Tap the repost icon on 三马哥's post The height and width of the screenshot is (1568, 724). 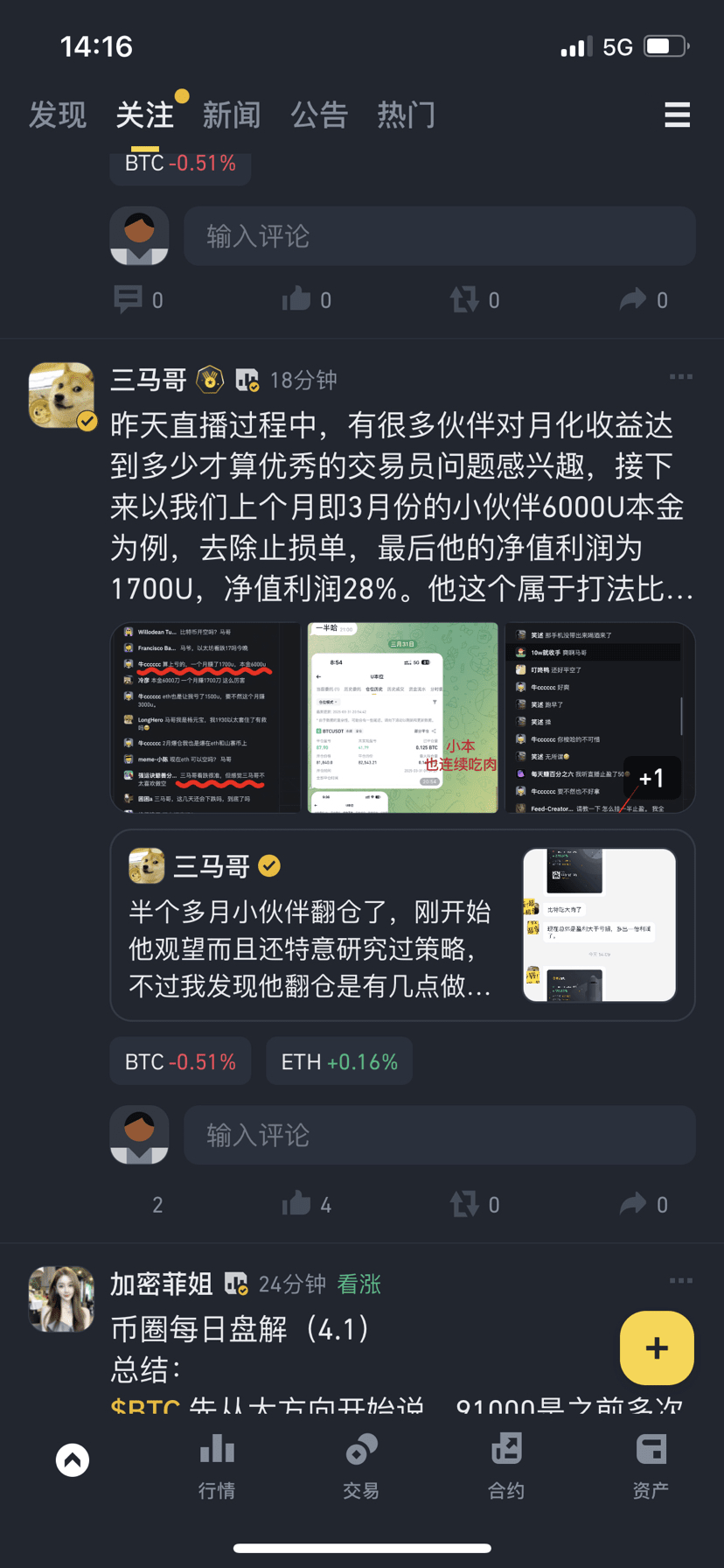click(464, 1204)
